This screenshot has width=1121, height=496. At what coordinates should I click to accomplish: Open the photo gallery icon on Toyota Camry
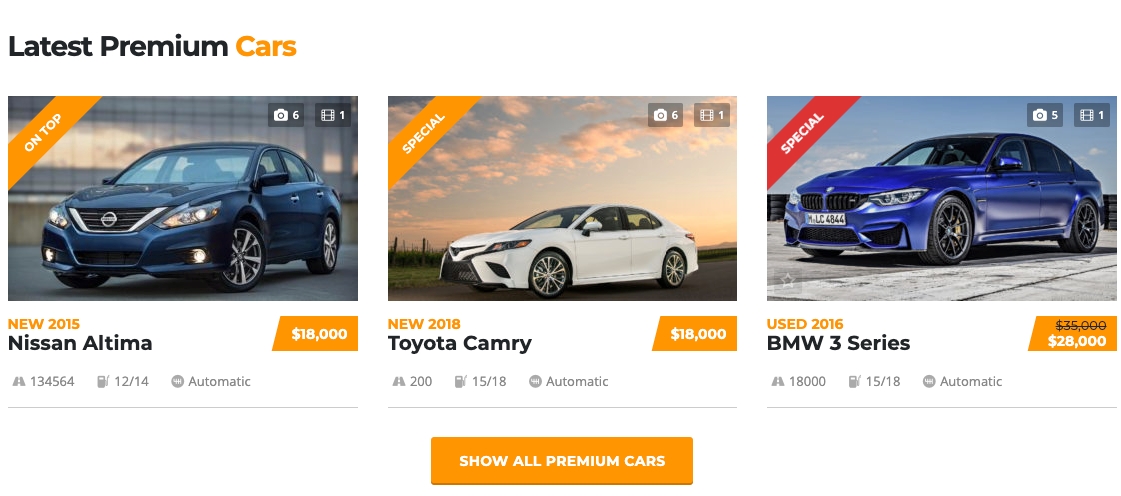[x=660, y=116]
